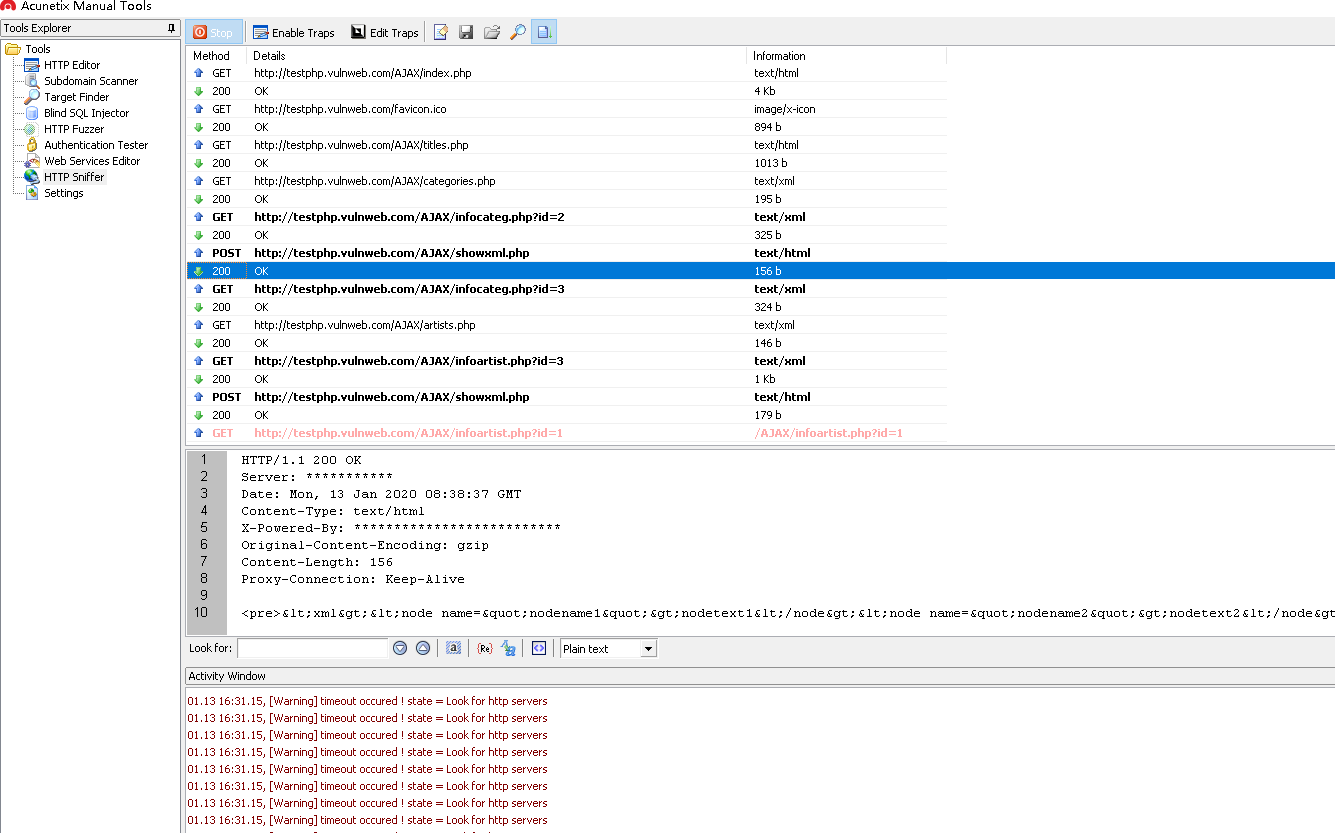
Task: Click the Authentication Tester padlock icon
Action: coord(33,145)
